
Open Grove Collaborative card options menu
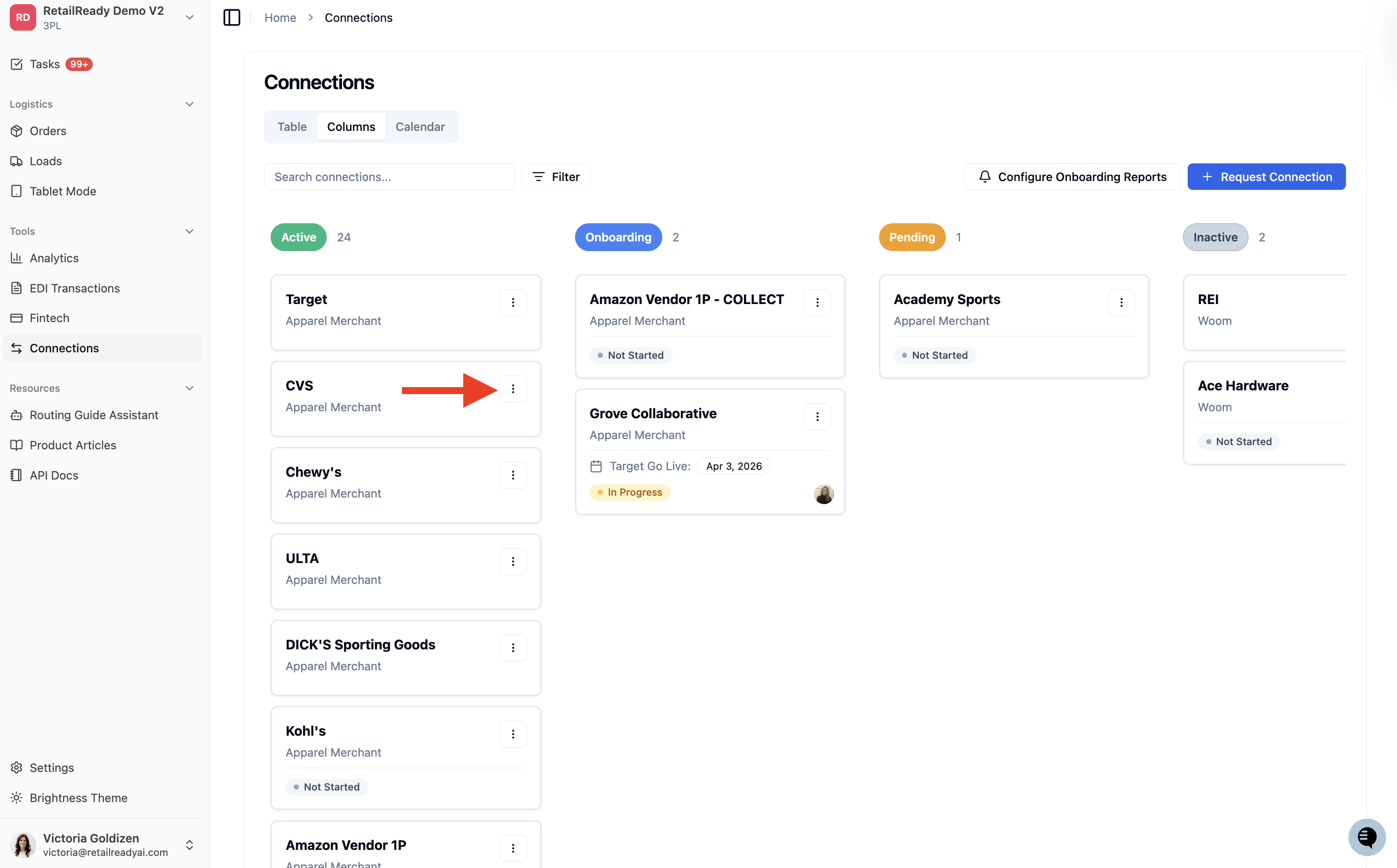[x=817, y=417]
